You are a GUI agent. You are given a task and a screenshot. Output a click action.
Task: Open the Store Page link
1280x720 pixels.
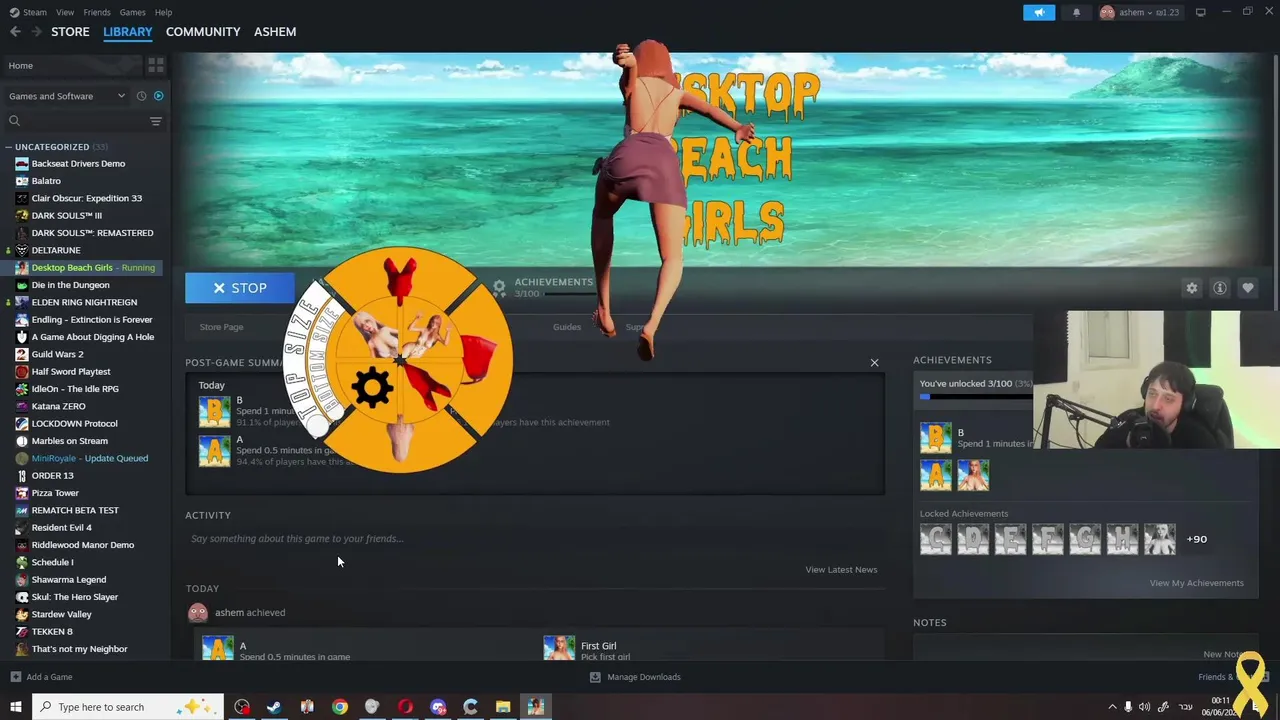point(221,327)
